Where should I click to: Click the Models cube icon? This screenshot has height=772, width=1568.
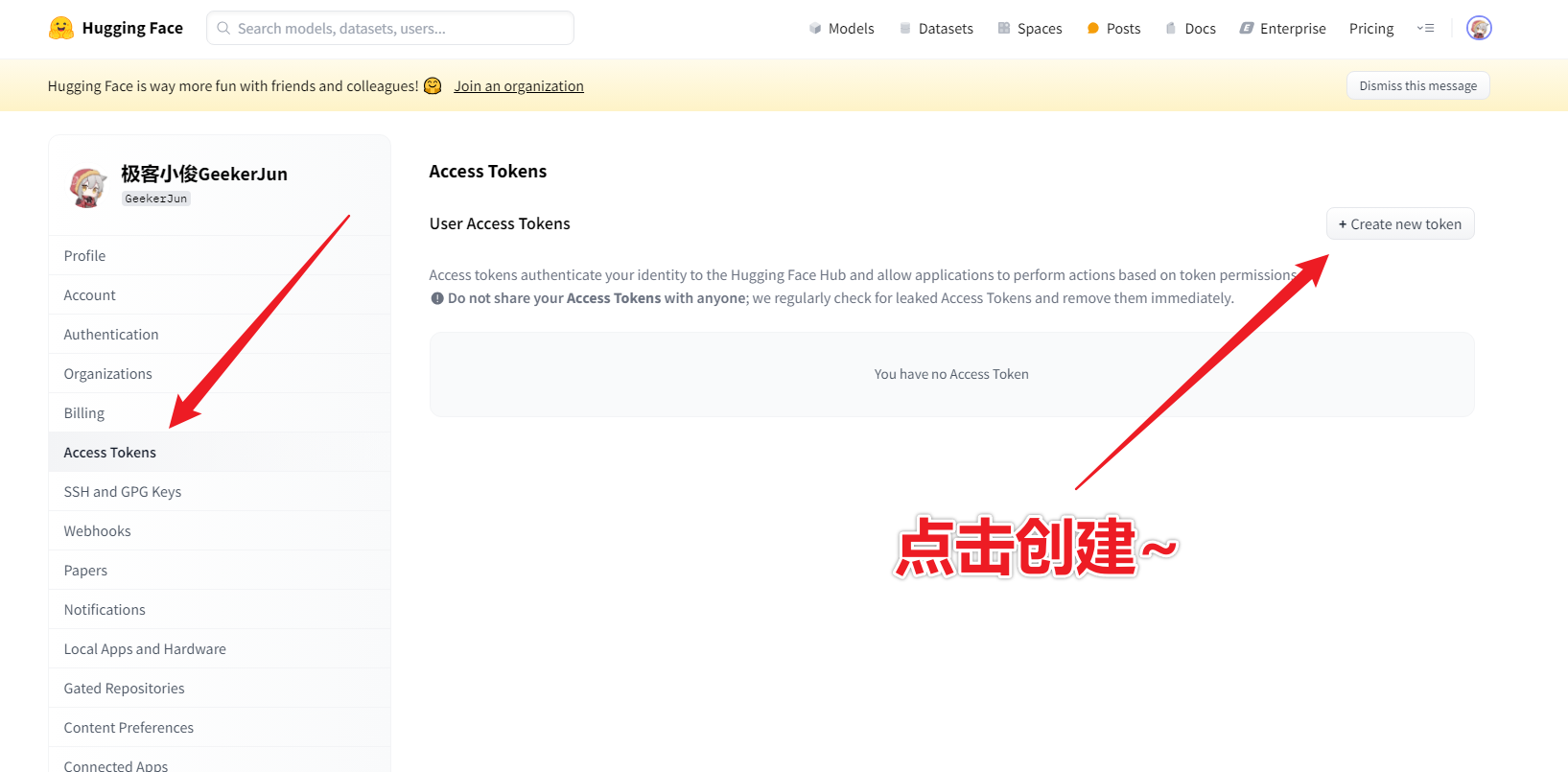(815, 28)
